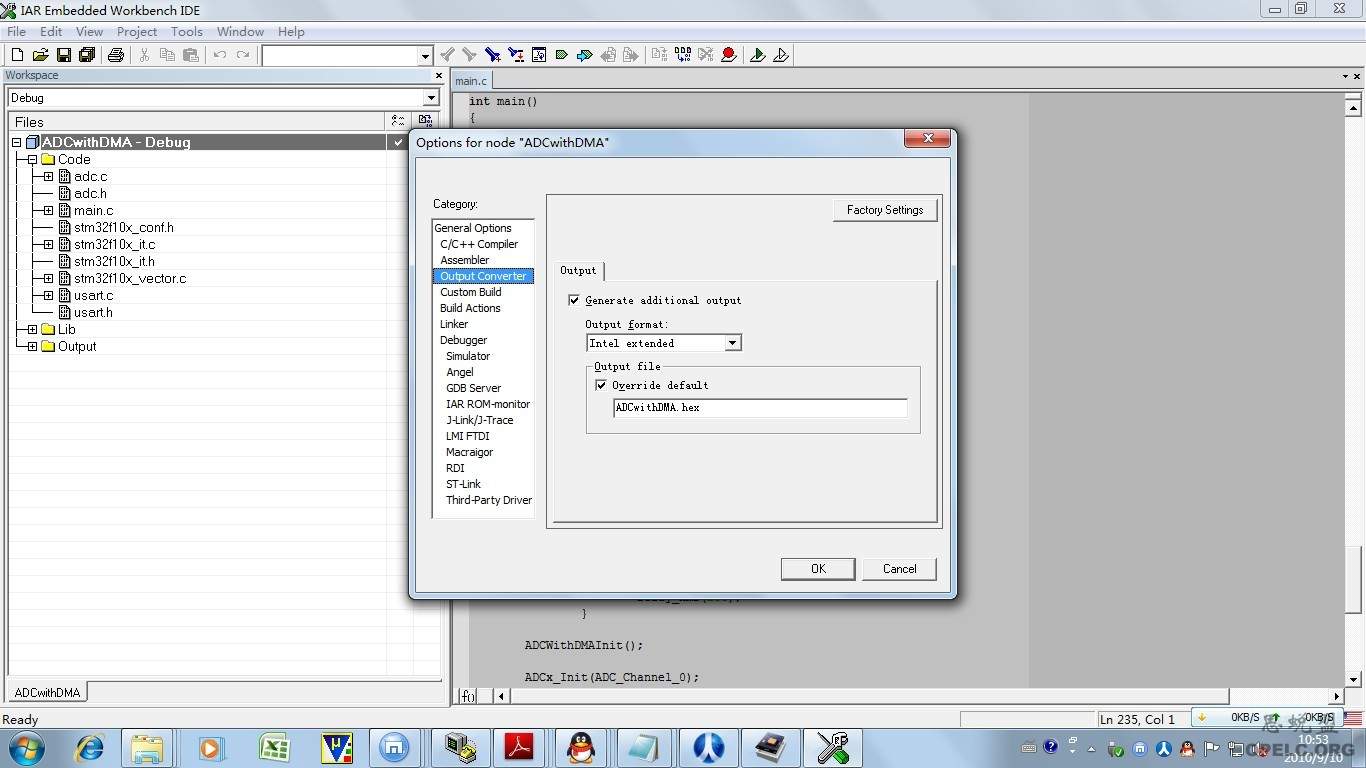The width and height of the screenshot is (1366, 768).
Task: Select usart.h in the file tree
Action: [93, 312]
